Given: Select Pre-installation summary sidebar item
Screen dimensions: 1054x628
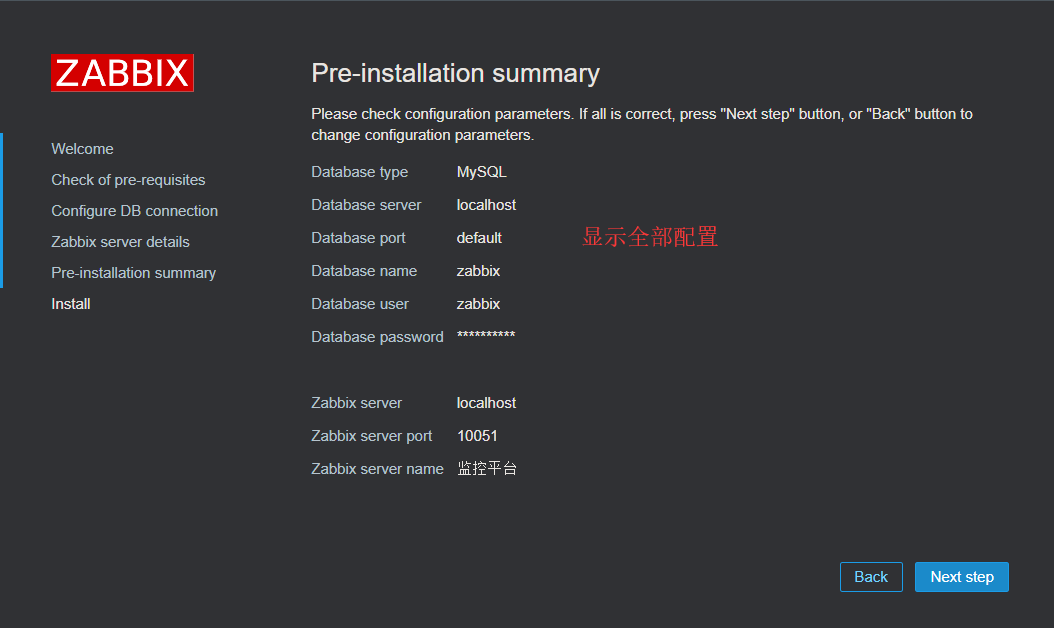Looking at the screenshot, I should [133, 273].
